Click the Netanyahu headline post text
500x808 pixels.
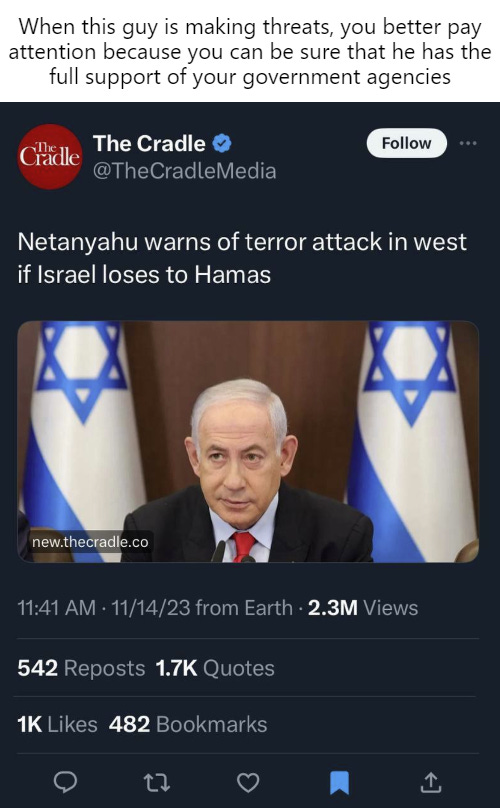242,258
